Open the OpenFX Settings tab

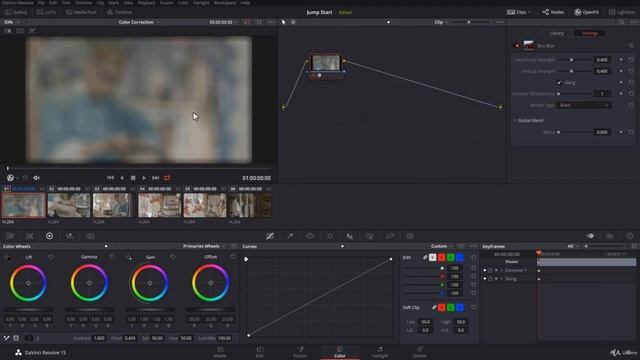(x=589, y=33)
